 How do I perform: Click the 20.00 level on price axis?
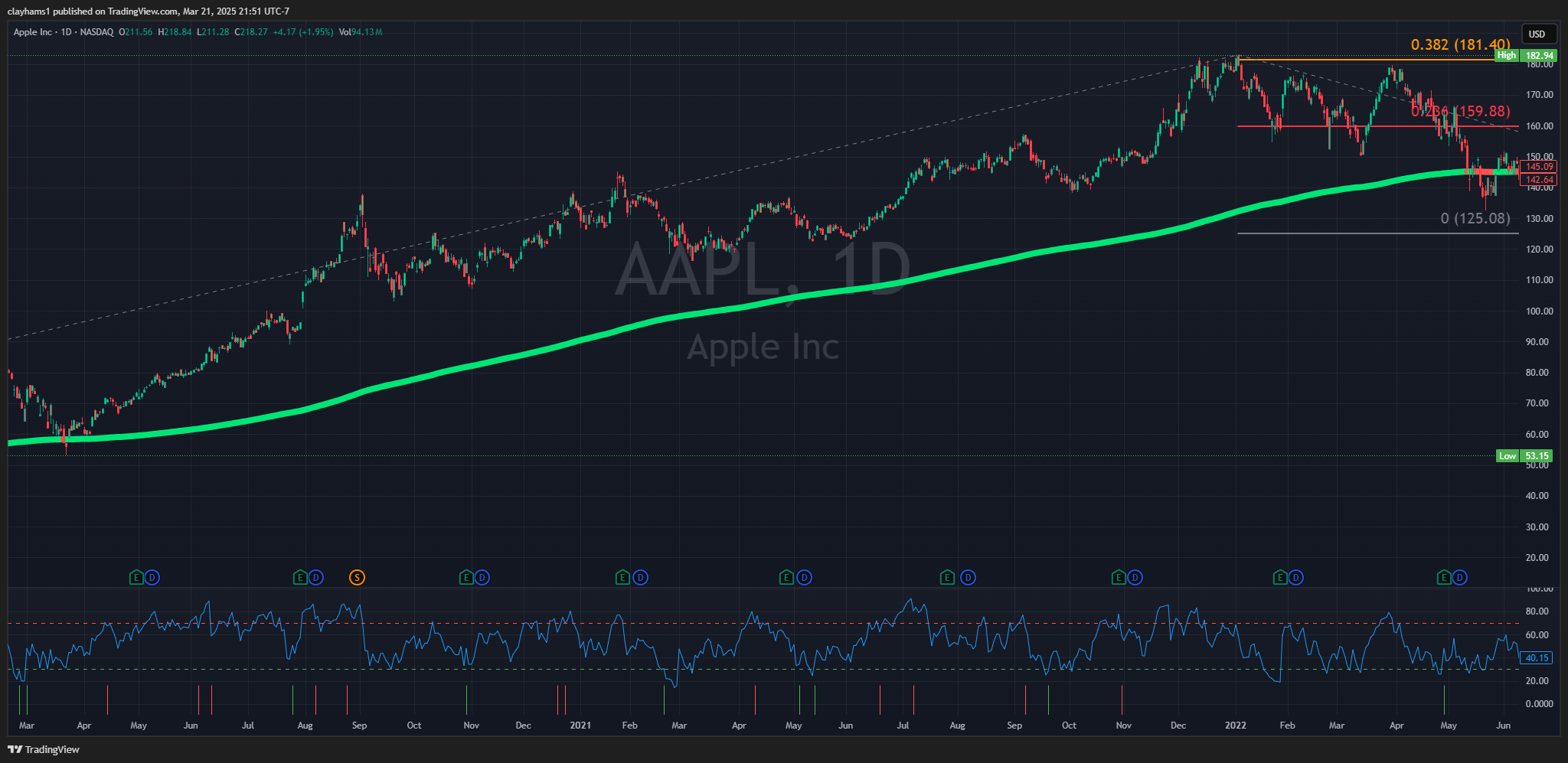(x=1539, y=558)
